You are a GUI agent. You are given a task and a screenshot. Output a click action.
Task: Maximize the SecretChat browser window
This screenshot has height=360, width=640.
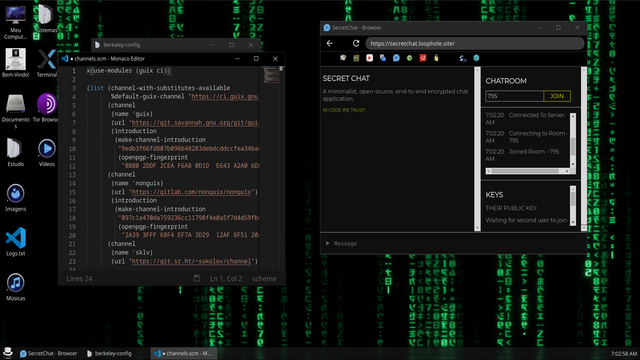pyautogui.click(x=558, y=27)
